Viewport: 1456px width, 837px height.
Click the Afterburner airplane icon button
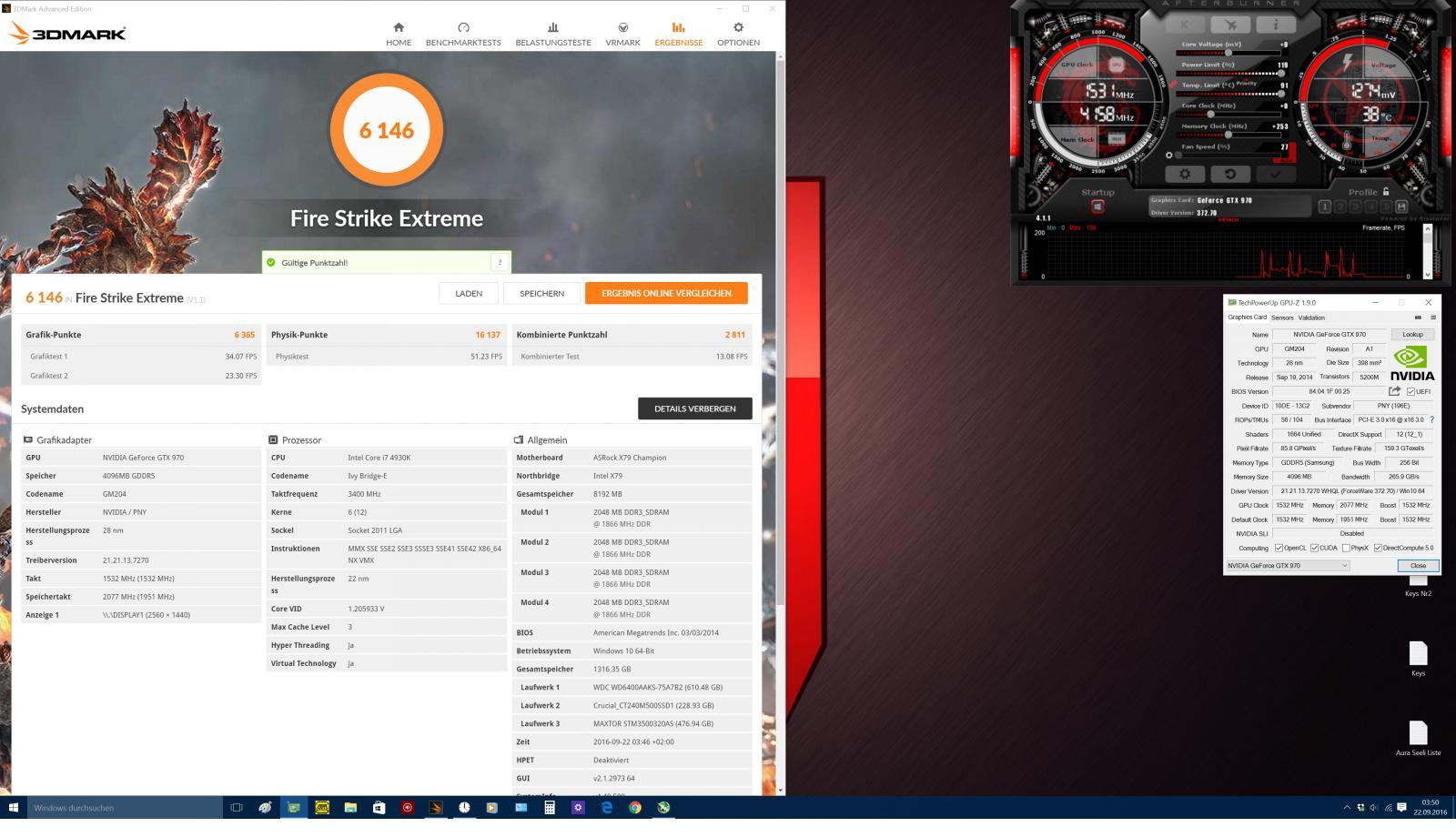point(1231,25)
